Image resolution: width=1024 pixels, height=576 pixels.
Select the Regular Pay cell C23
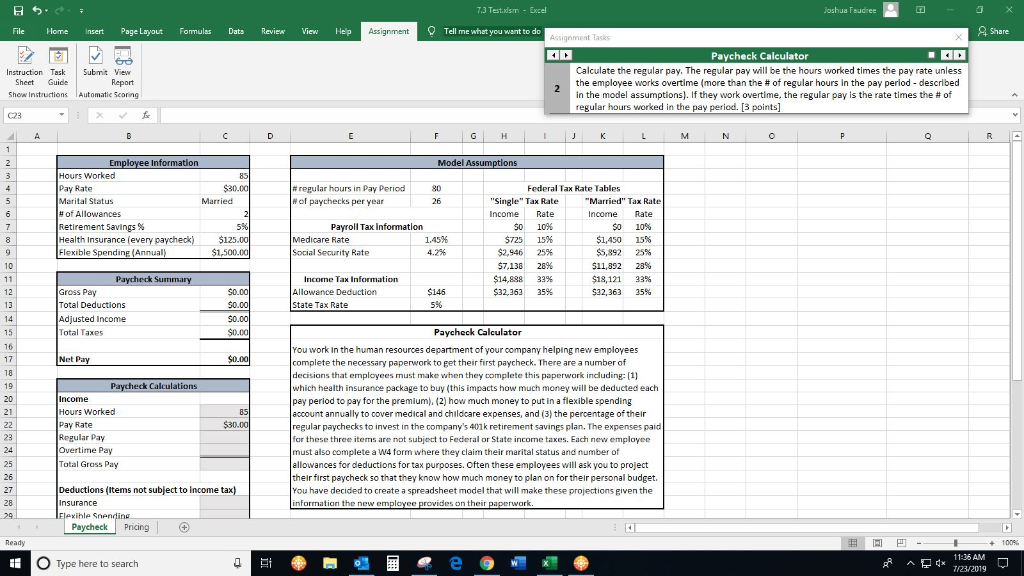pyautogui.click(x=225, y=438)
